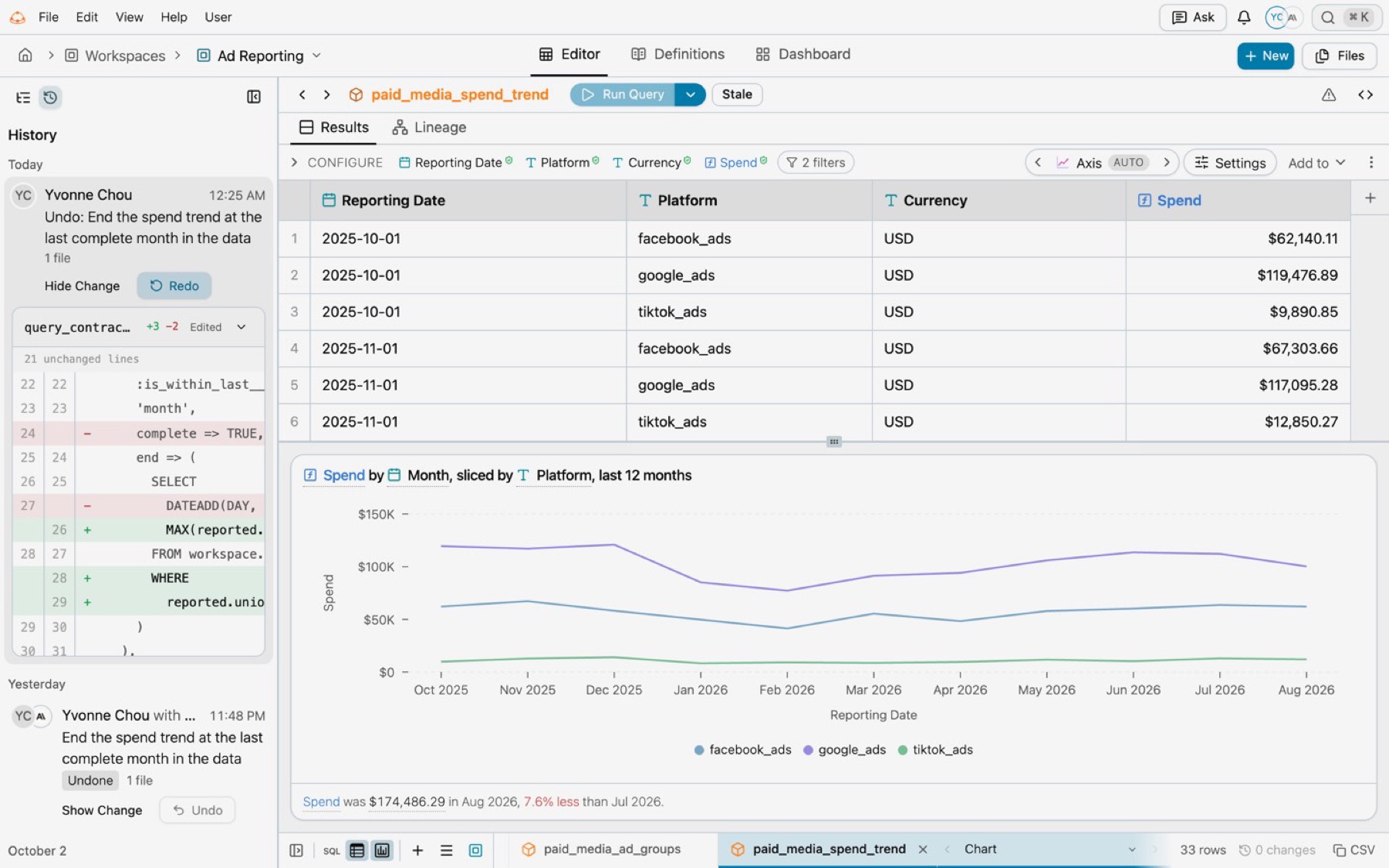This screenshot has height=868, width=1389.
Task: Open the Lineage tab
Action: [429, 127]
